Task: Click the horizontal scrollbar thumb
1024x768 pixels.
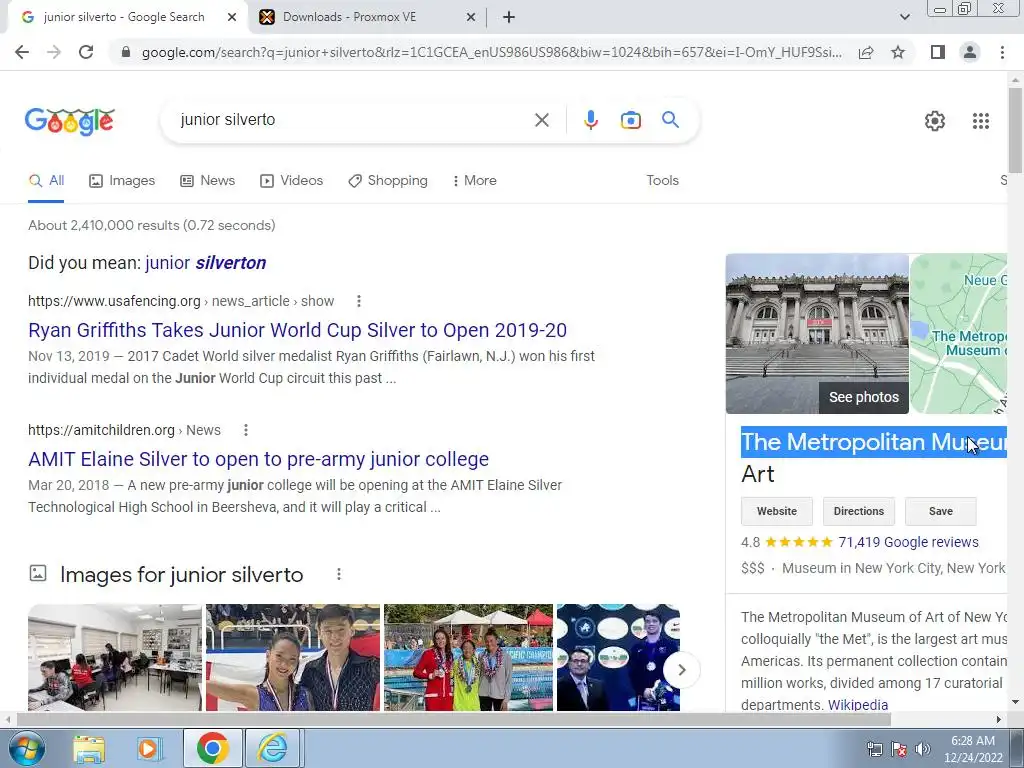Action: pos(453,719)
